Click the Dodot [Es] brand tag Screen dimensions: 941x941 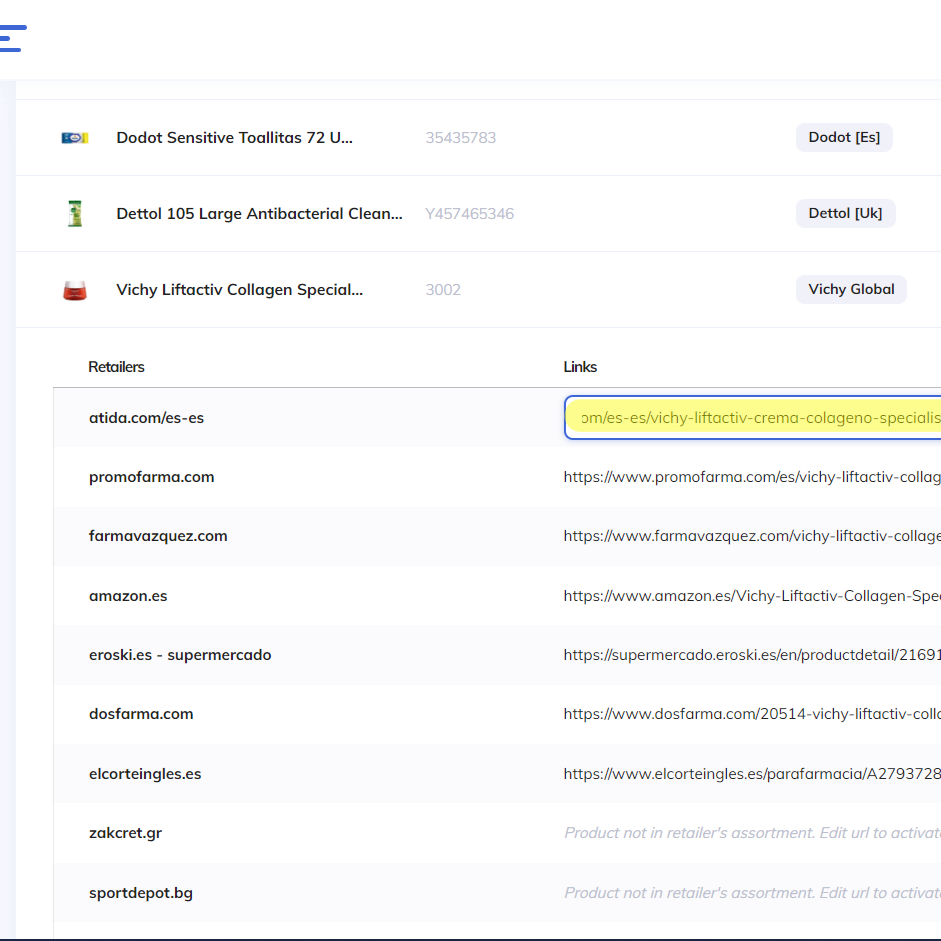click(x=844, y=137)
